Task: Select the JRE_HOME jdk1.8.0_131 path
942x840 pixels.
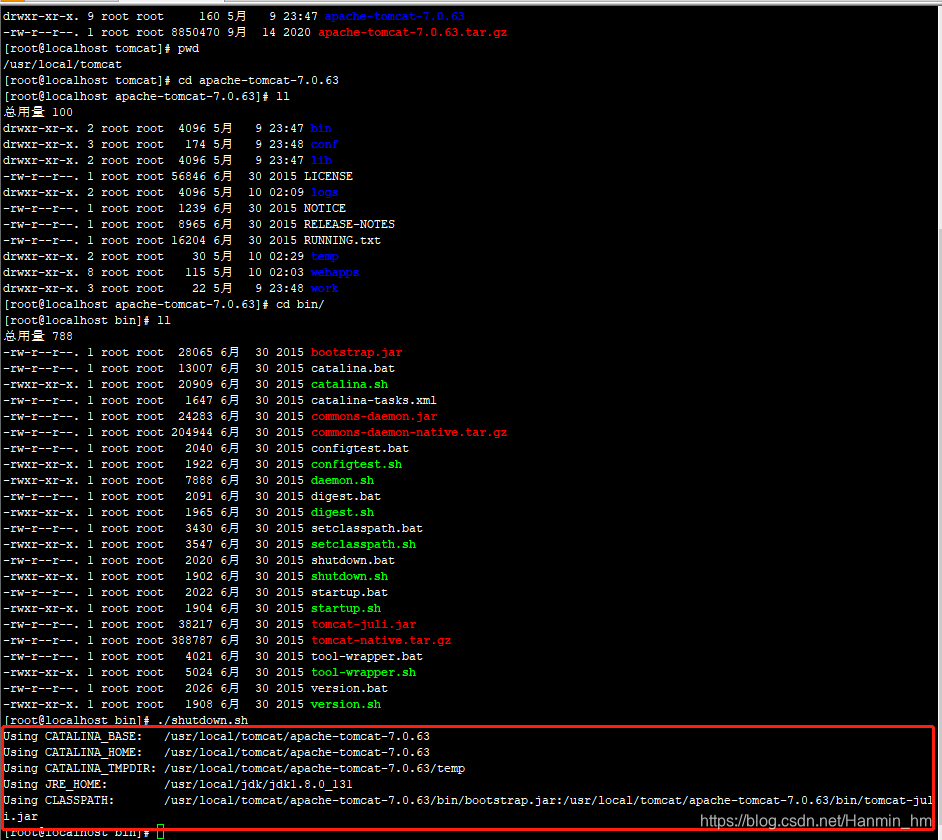Action: [x=258, y=785]
